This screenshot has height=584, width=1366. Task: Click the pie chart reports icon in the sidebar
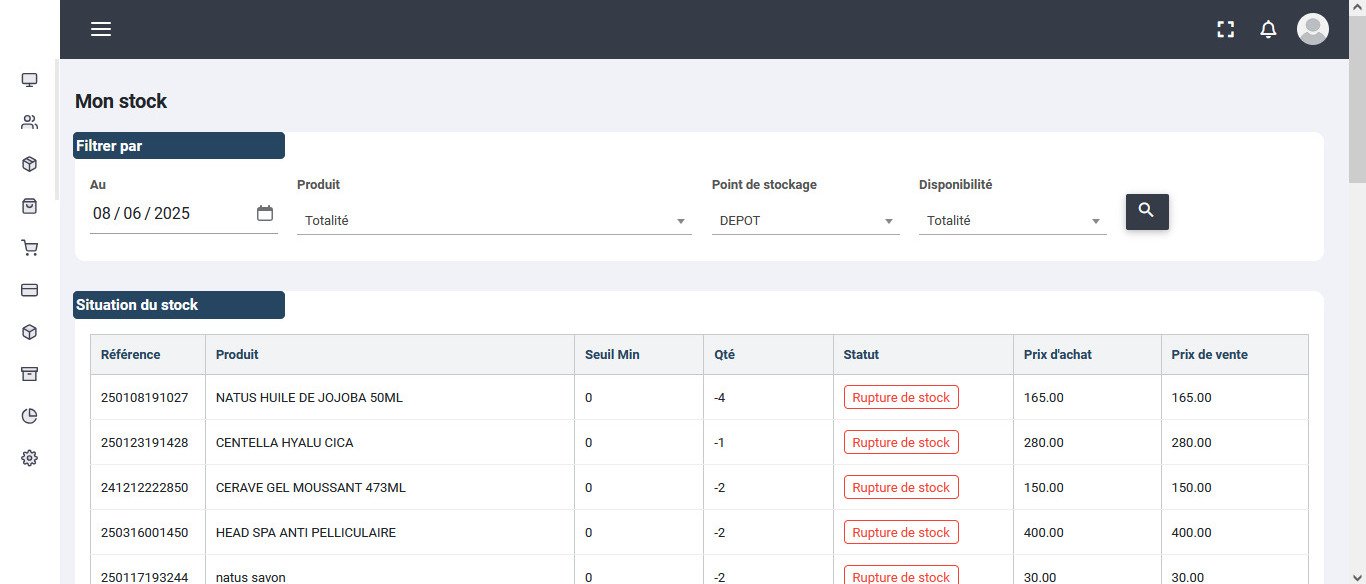pos(30,416)
